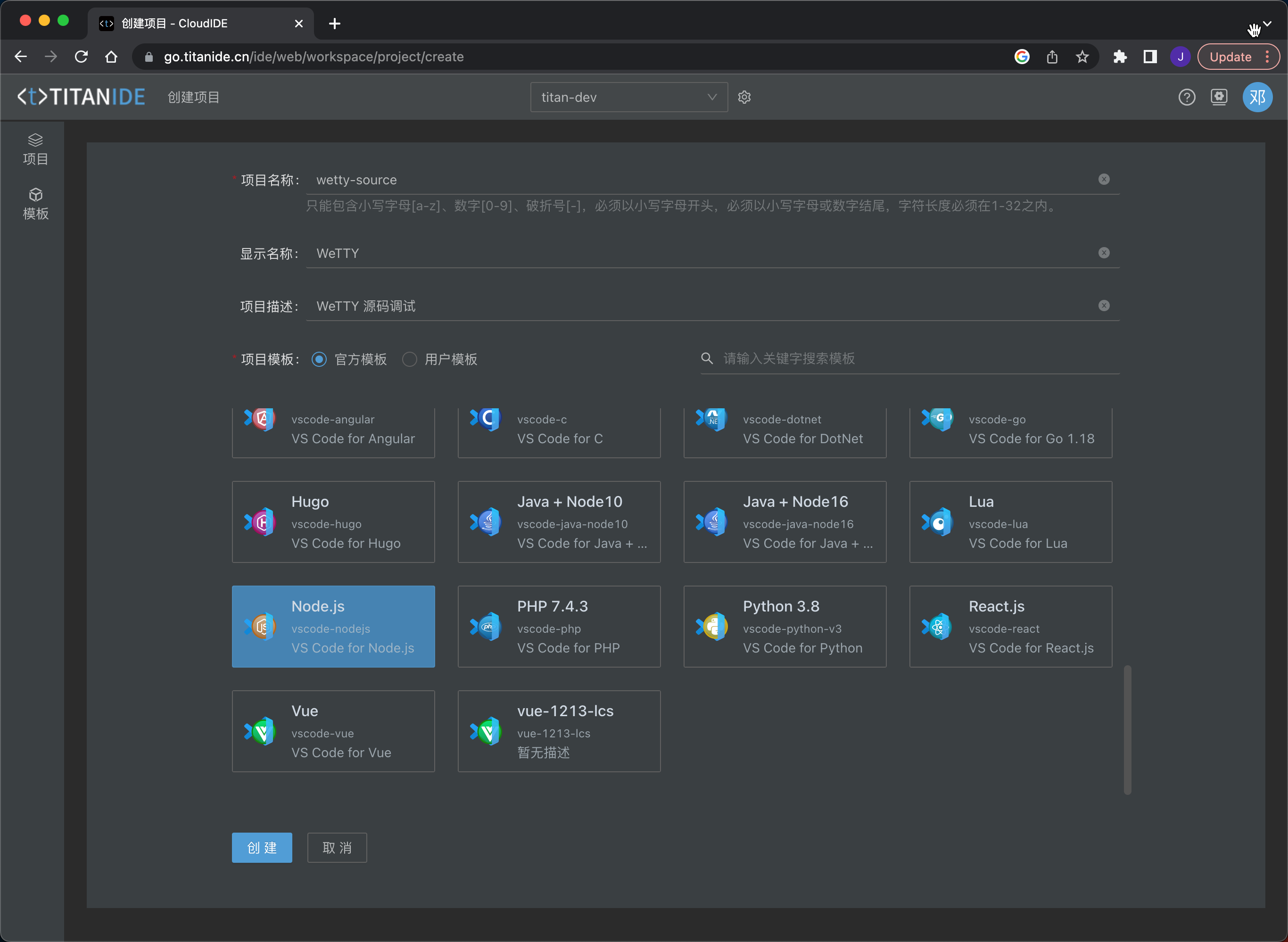
Task: Click the template list scrollbar on the right
Action: coord(1128,730)
